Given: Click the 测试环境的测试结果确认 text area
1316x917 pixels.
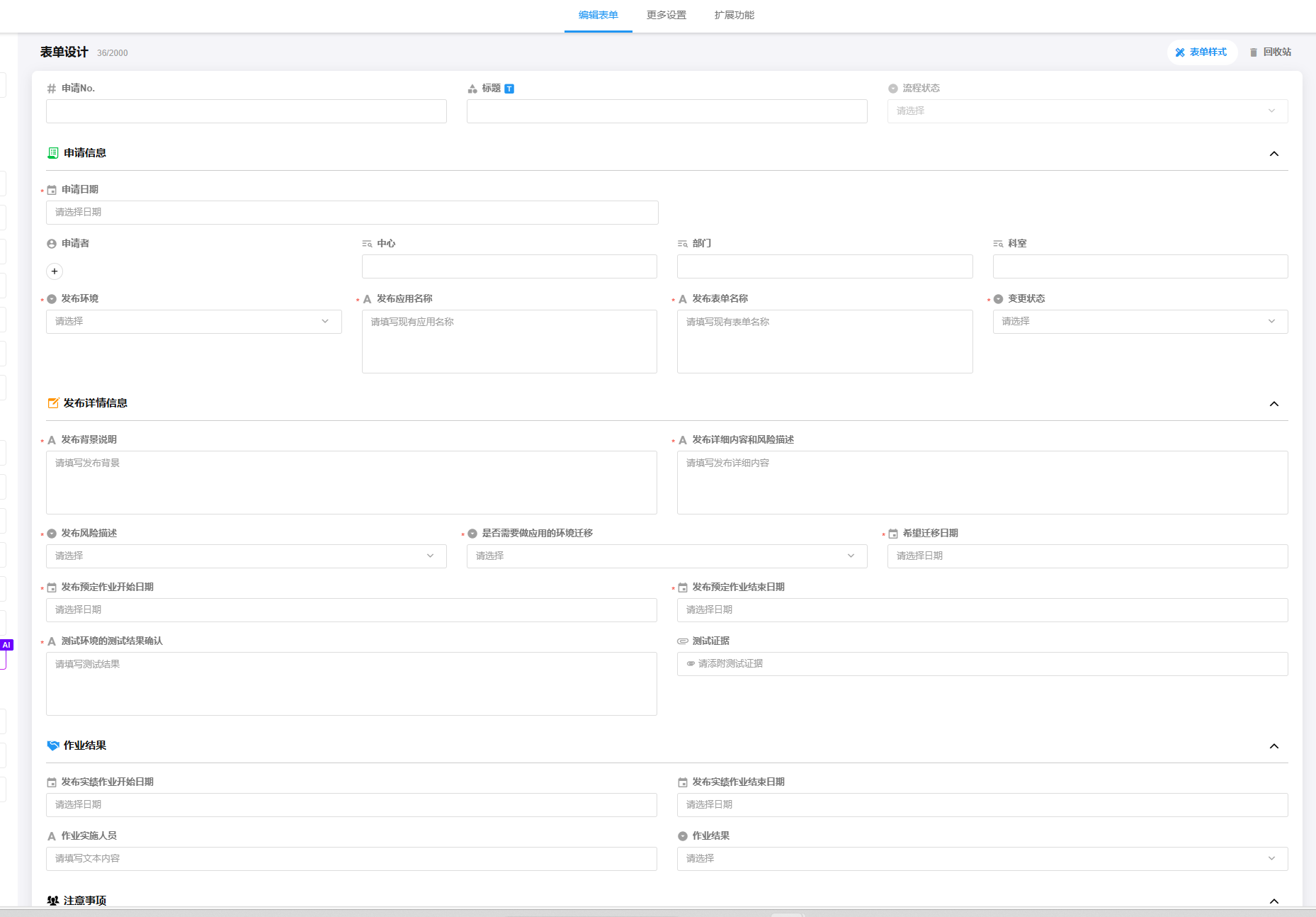Looking at the screenshot, I should (x=351, y=684).
